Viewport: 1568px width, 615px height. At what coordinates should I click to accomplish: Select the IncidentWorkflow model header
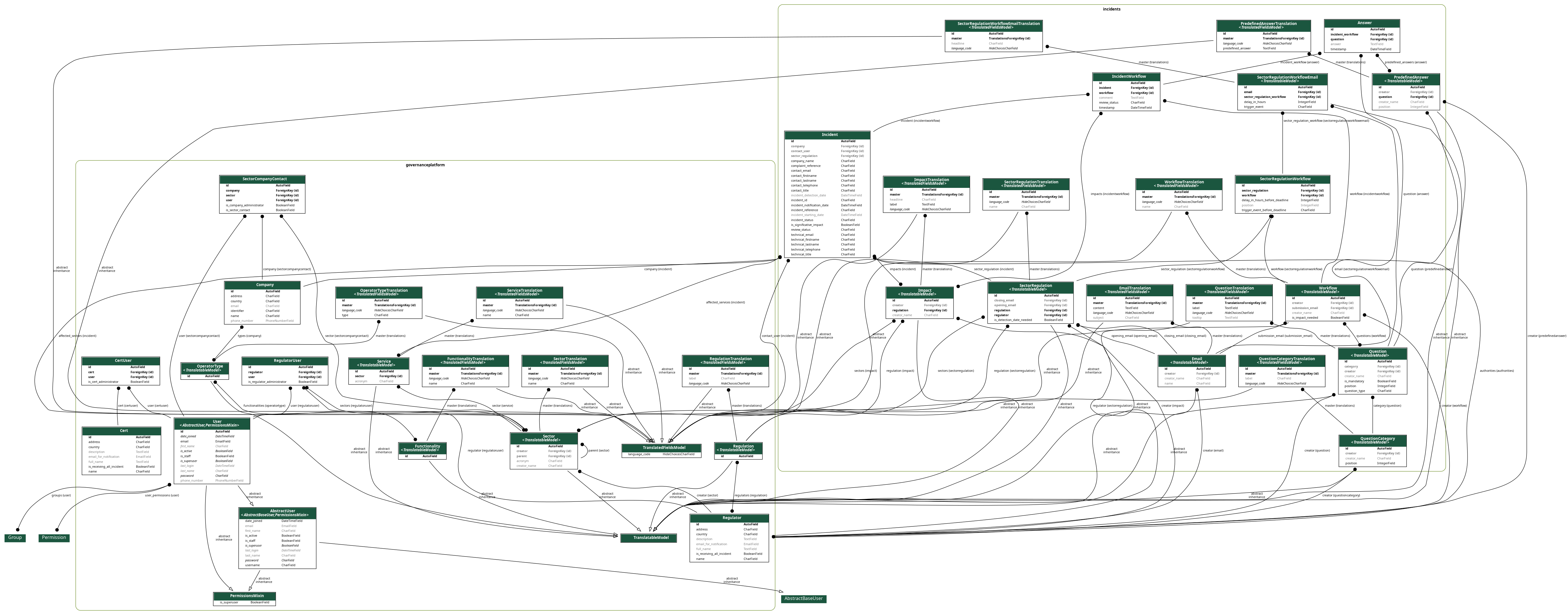coord(1126,77)
